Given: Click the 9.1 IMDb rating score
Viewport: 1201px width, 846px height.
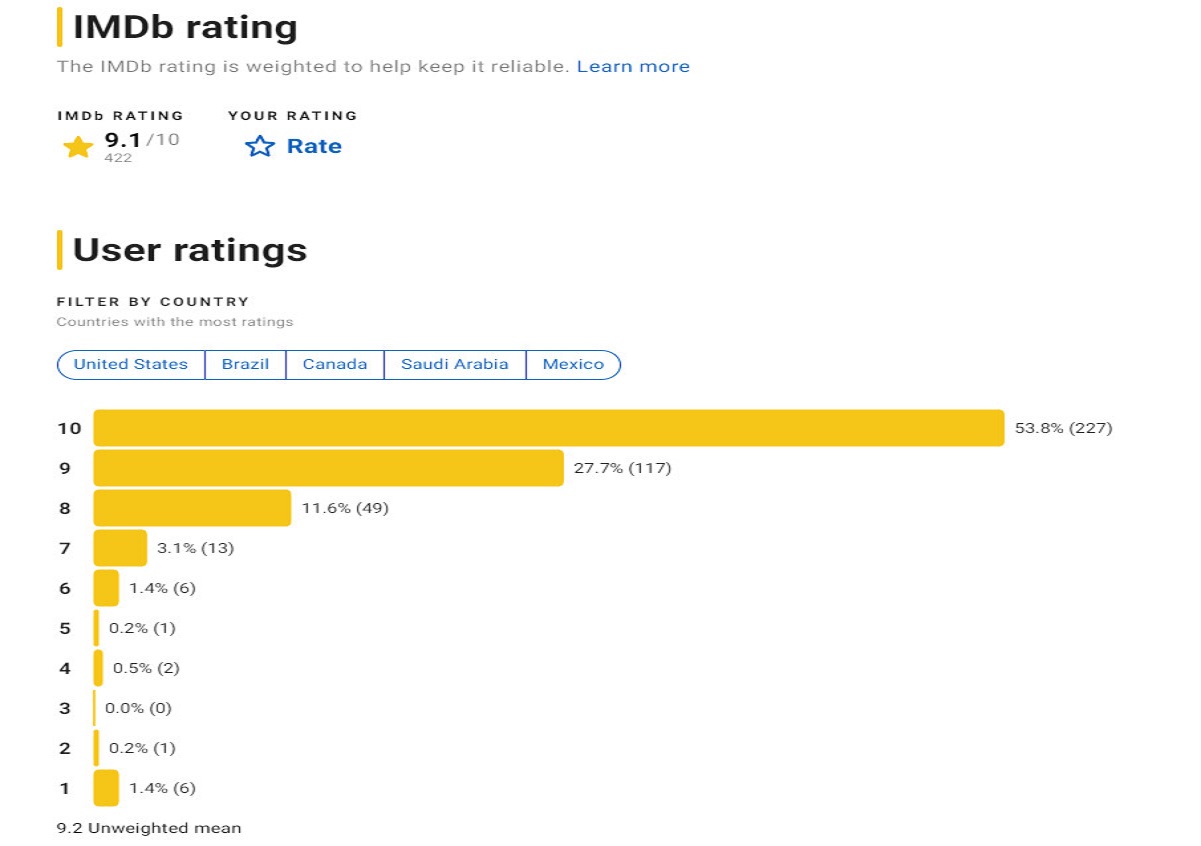Looking at the screenshot, I should tap(123, 140).
